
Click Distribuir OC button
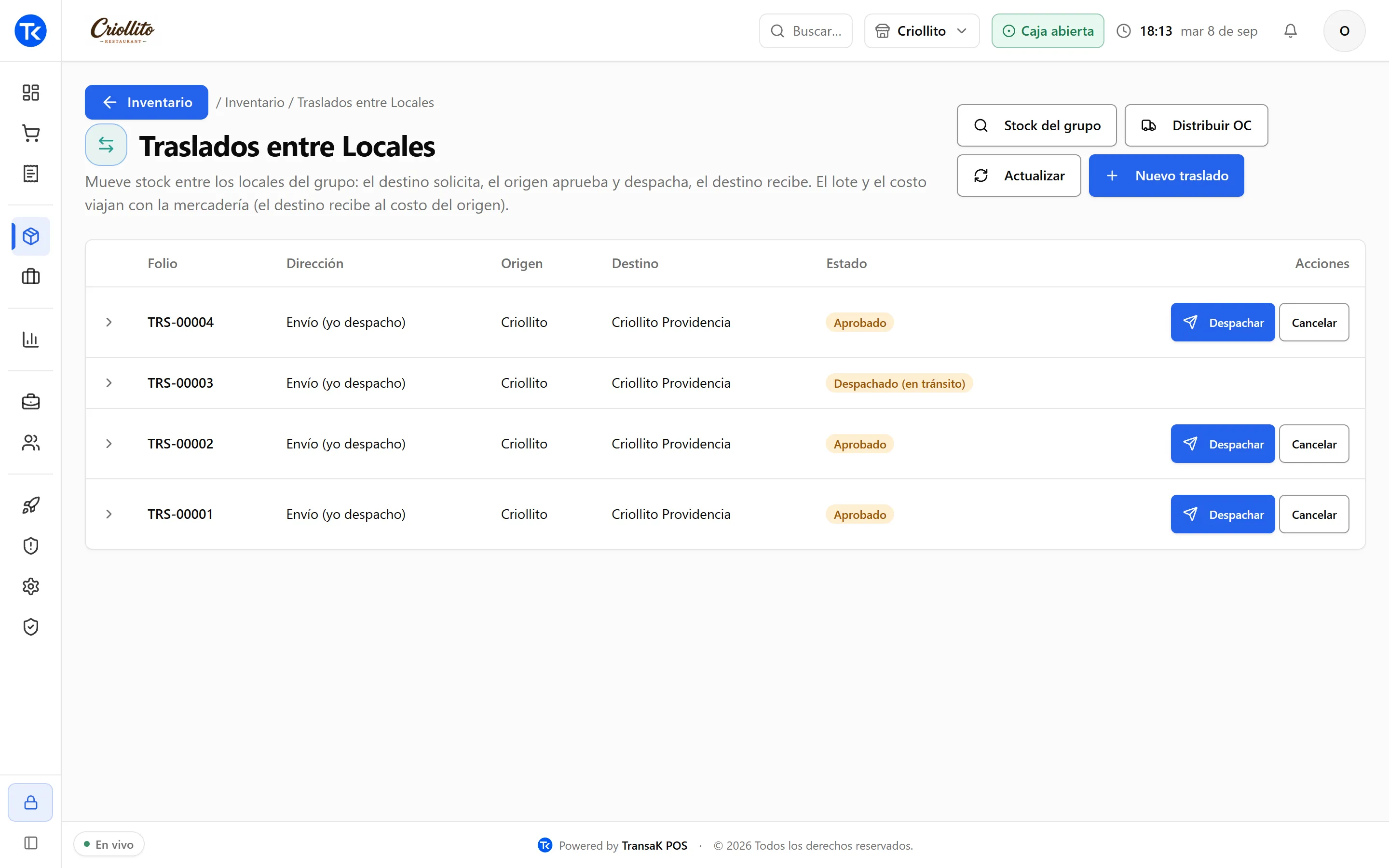[1196, 125]
